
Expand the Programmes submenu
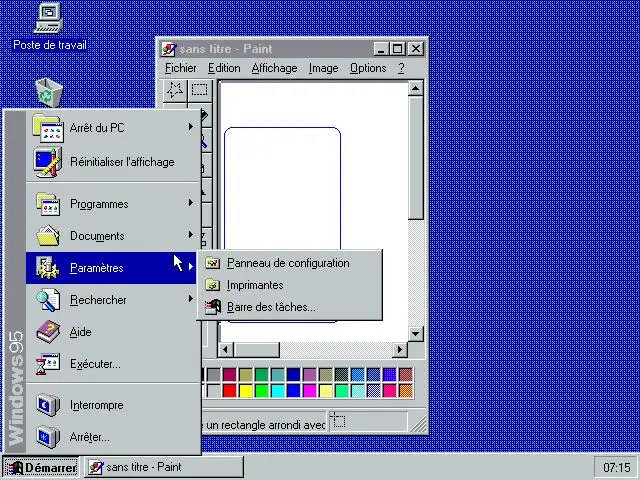pos(113,204)
